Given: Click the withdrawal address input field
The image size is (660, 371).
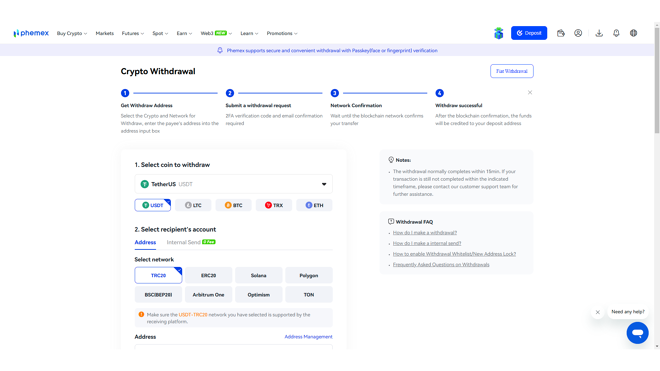Looking at the screenshot, I should 234,347.
